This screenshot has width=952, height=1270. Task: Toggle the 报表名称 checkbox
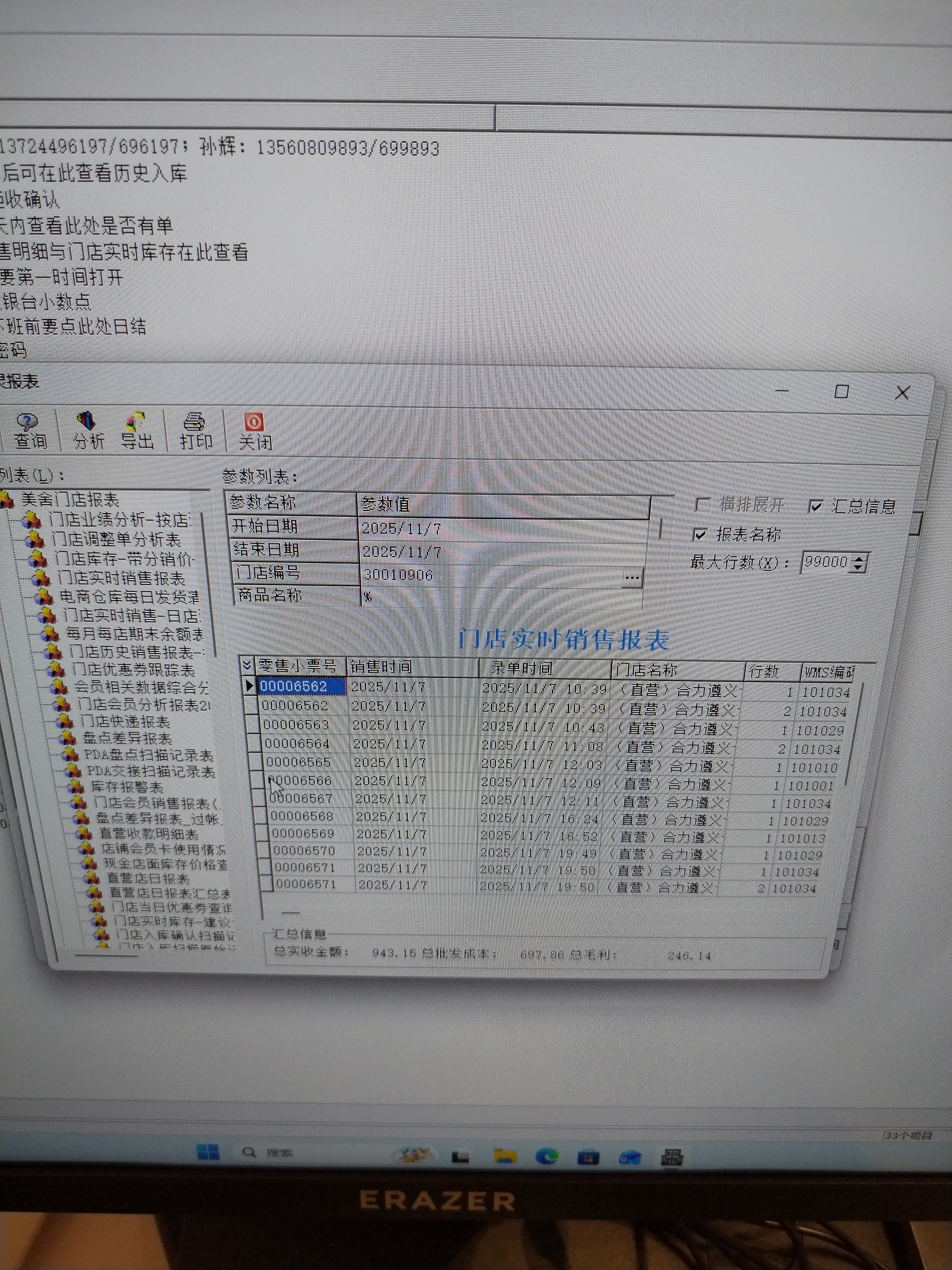tap(699, 535)
